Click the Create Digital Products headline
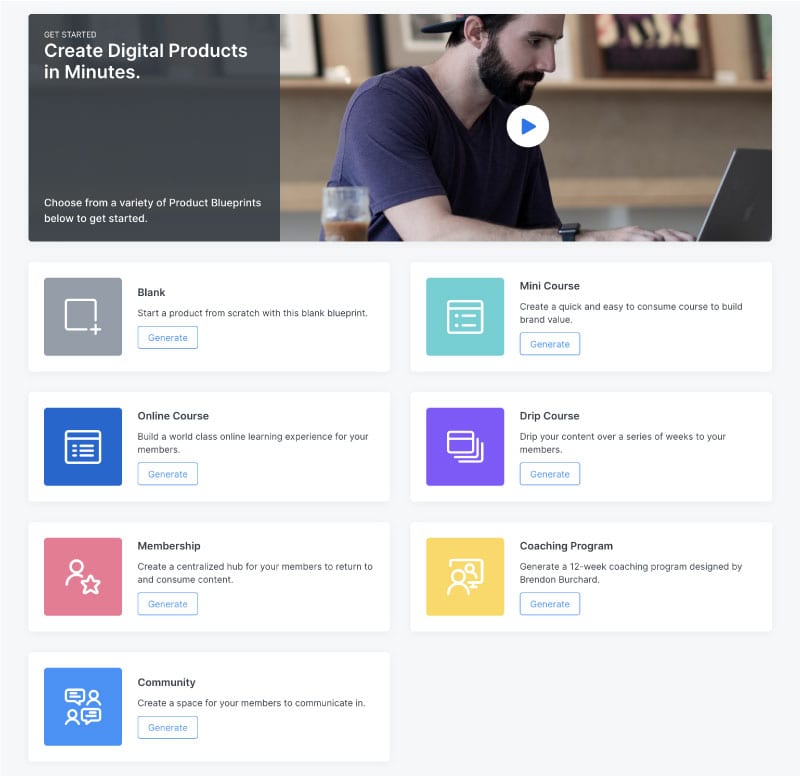Viewport: 800px width, 776px height. pyautogui.click(x=146, y=61)
